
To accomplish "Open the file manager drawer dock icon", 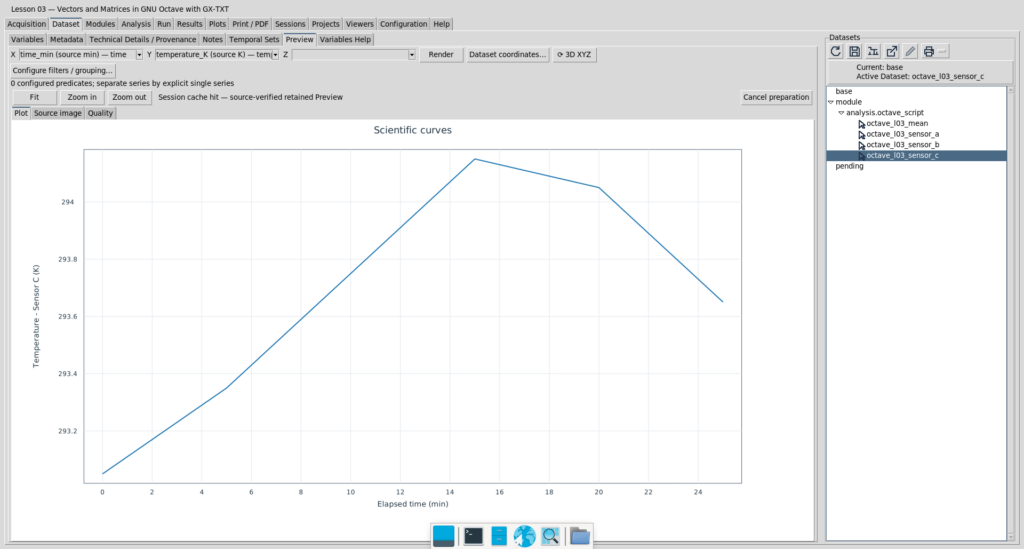I will pos(499,536).
